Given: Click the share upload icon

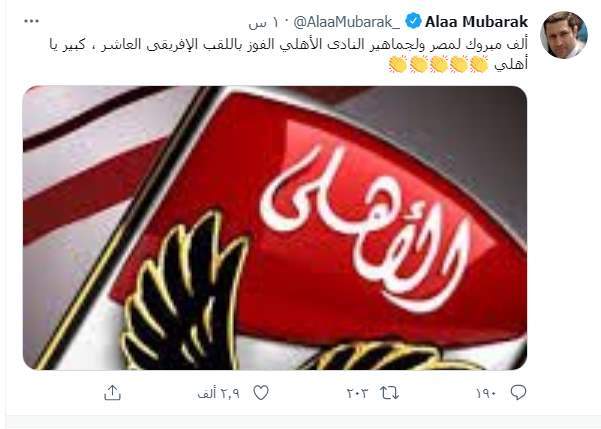Looking at the screenshot, I should pyautogui.click(x=112, y=393).
